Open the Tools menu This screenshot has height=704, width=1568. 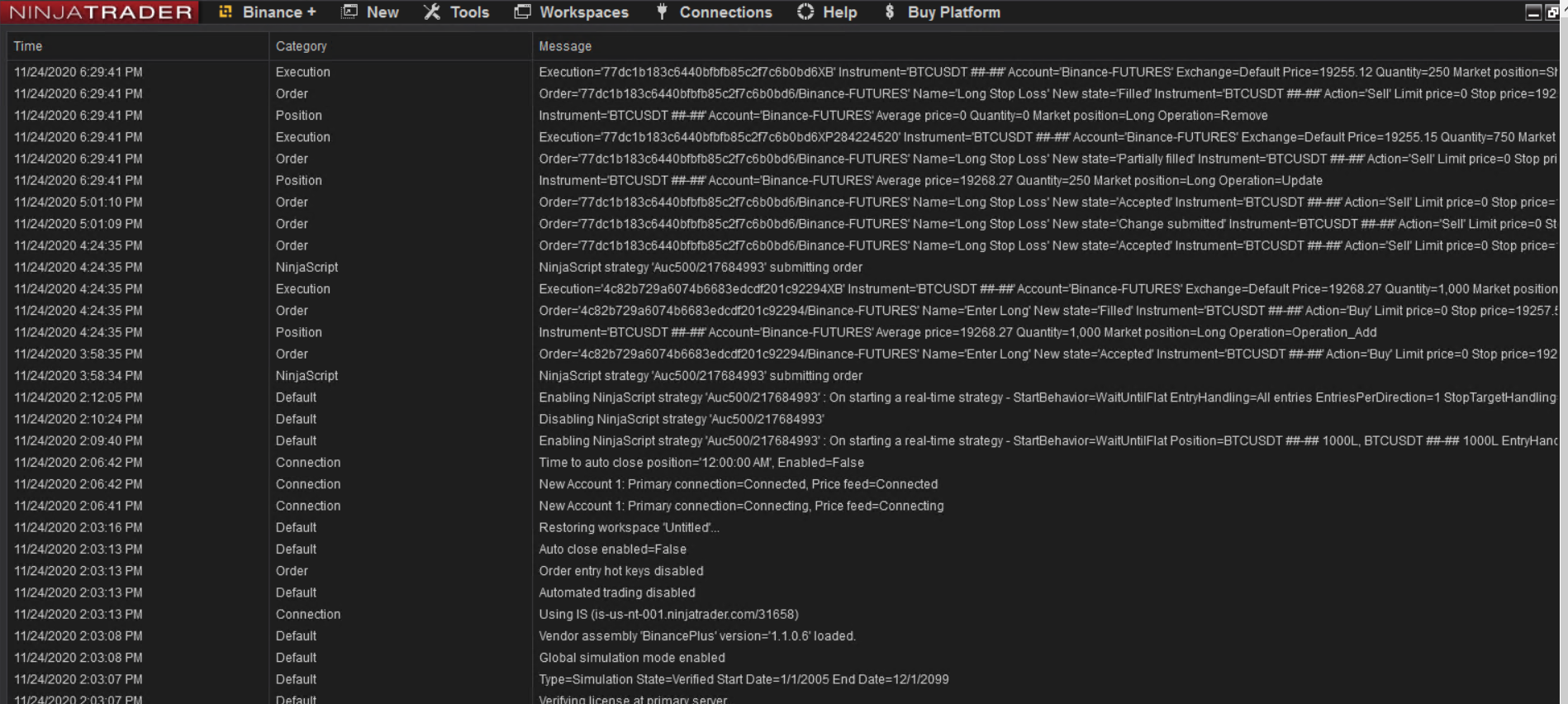[x=457, y=12]
